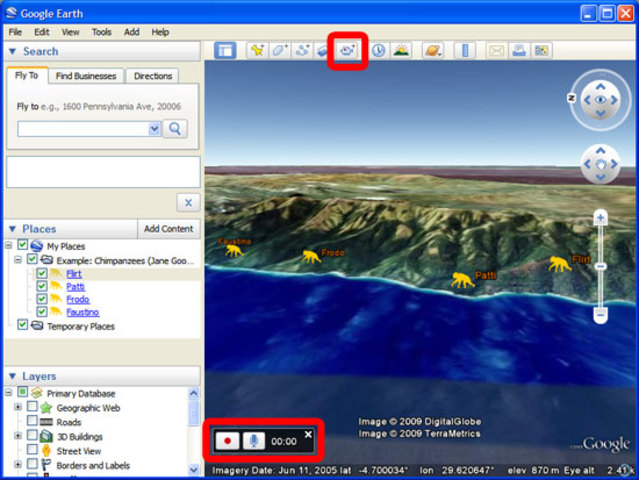Uncheck the Example: Chimpanzees folder checkbox

(x=32, y=259)
